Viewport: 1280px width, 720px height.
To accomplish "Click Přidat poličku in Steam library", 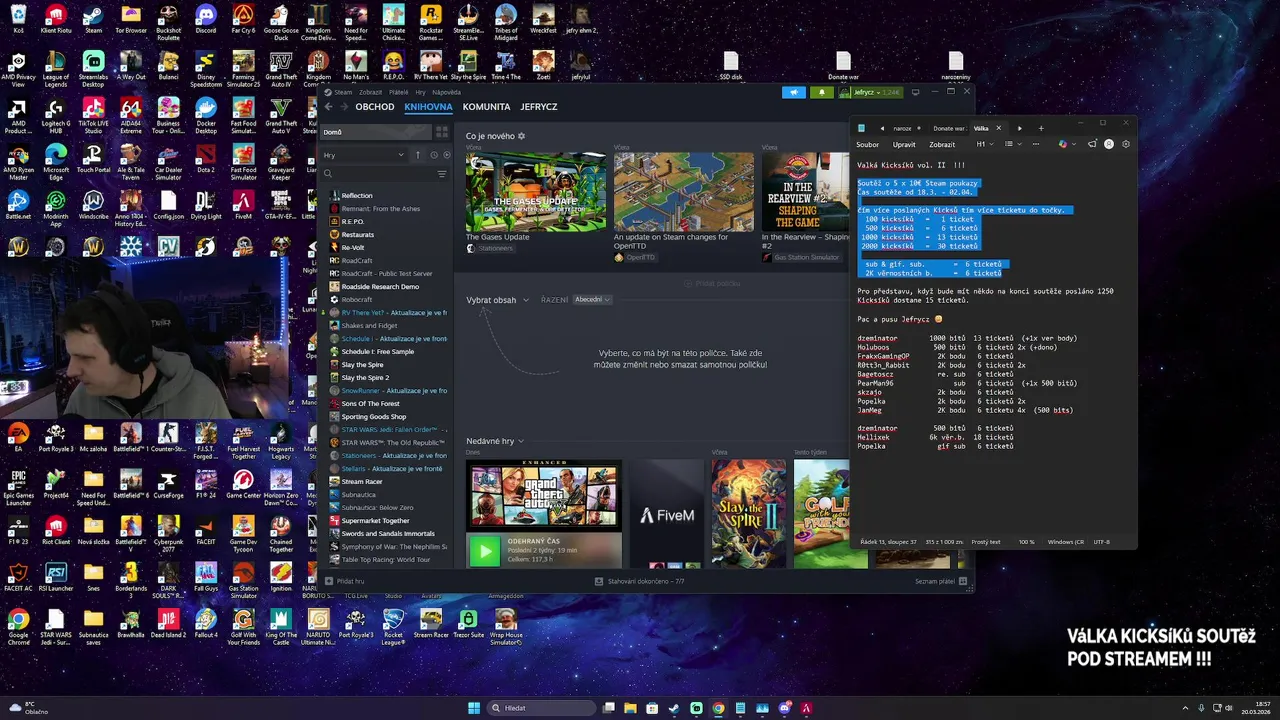I will [711, 283].
